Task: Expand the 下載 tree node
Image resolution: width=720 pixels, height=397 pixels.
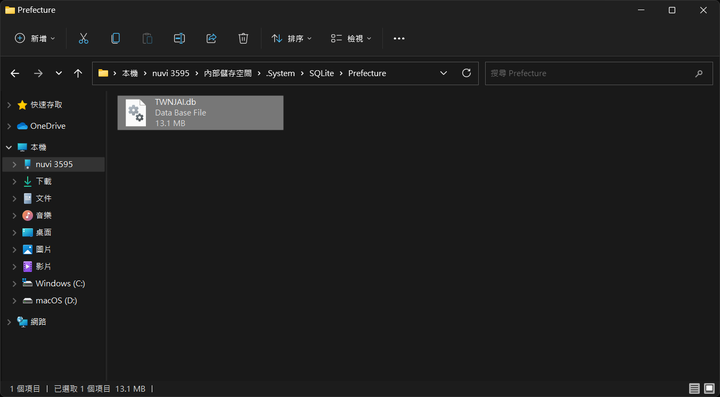Action: 15,181
